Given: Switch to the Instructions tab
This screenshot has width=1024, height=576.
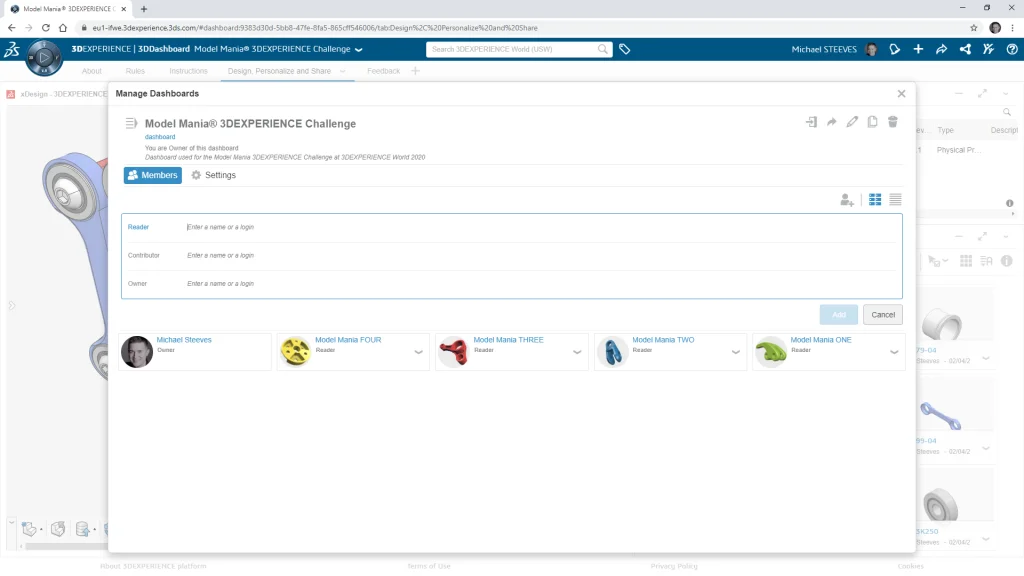Looking at the screenshot, I should coord(188,71).
